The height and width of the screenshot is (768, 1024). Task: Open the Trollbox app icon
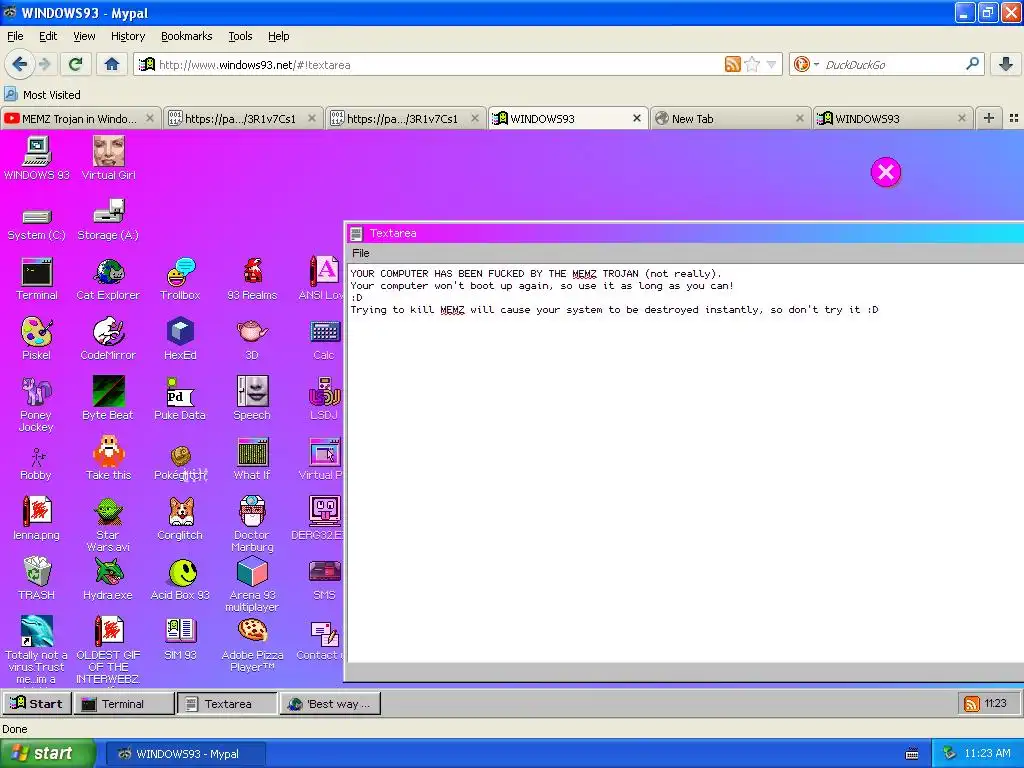[x=180, y=279]
